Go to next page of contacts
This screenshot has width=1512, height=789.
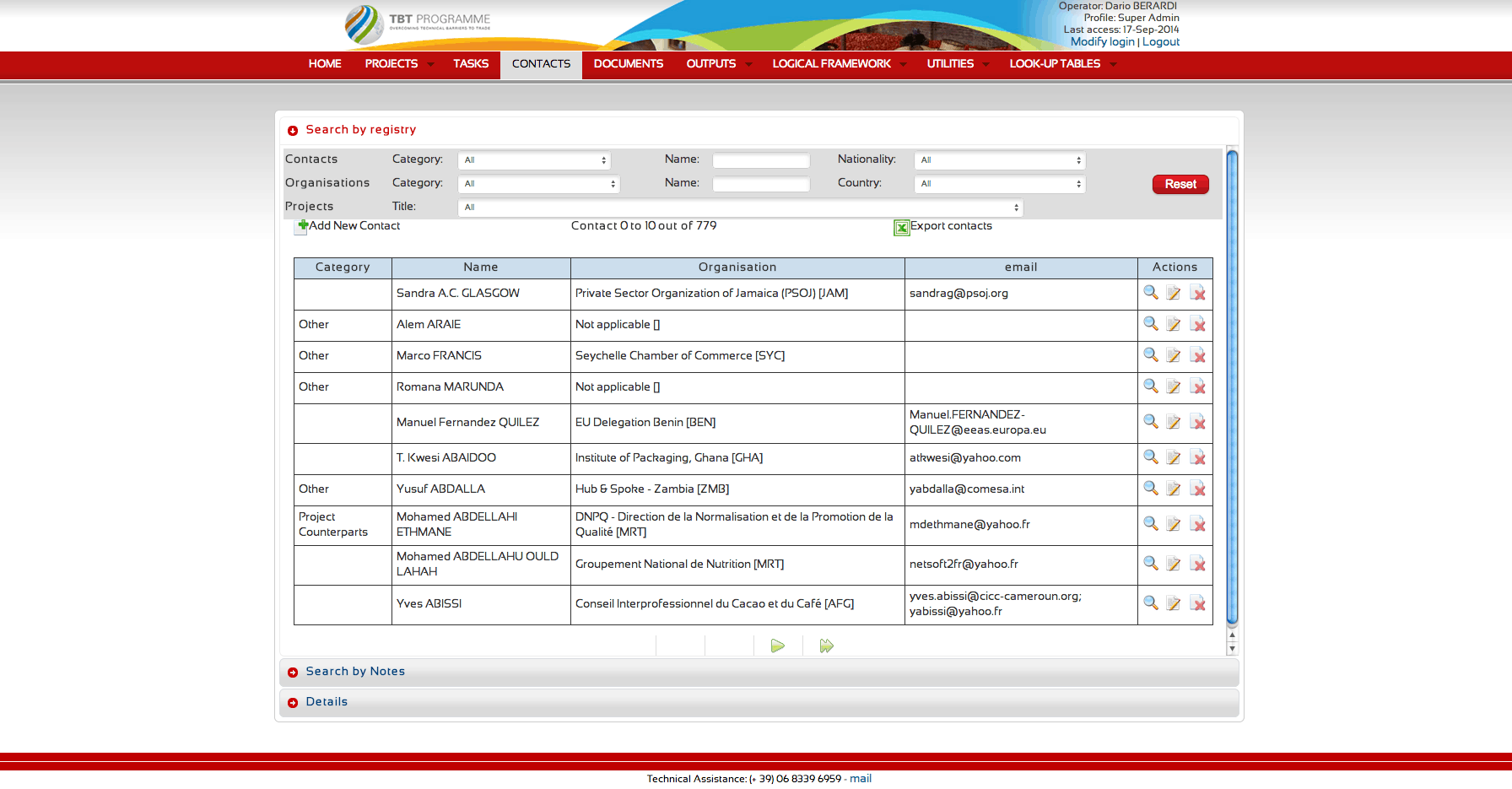click(x=778, y=646)
